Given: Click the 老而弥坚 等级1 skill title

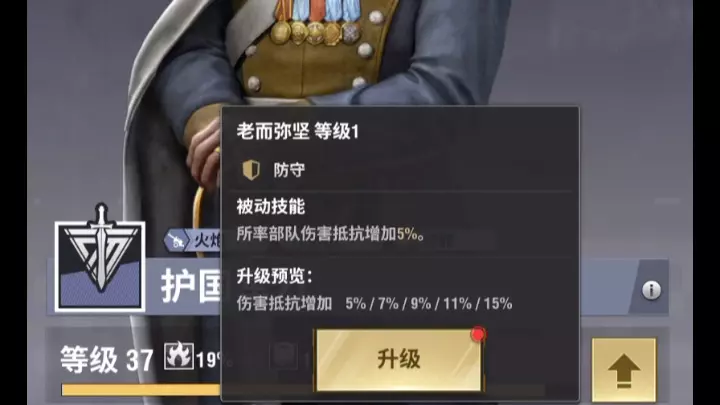Looking at the screenshot, I should pyautogui.click(x=298, y=132).
